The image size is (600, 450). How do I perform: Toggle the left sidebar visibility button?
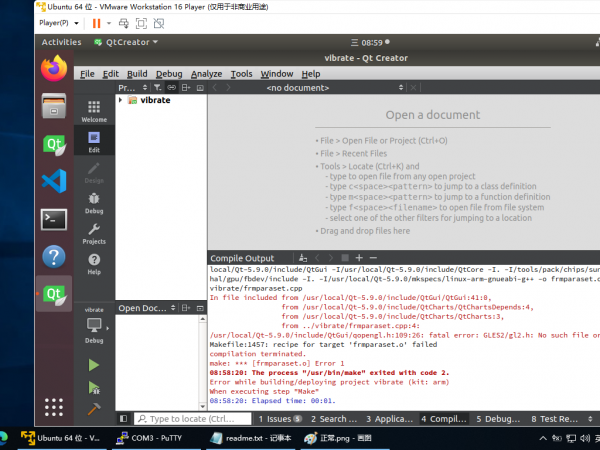123,419
